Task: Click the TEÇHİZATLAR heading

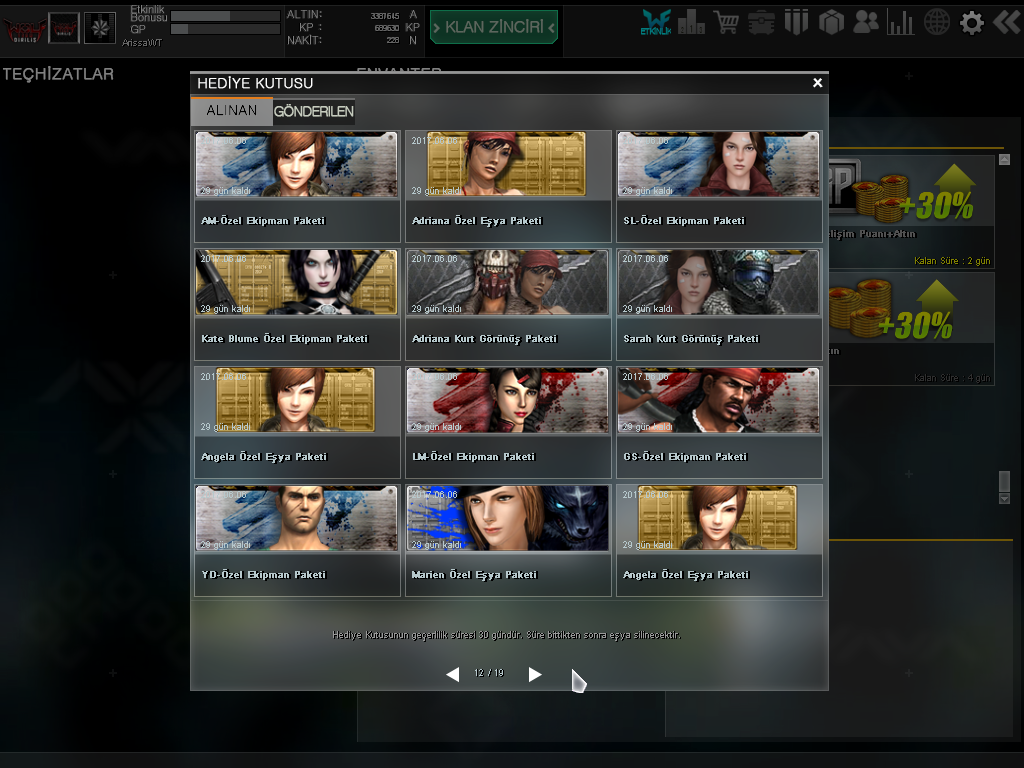Action: tap(58, 74)
